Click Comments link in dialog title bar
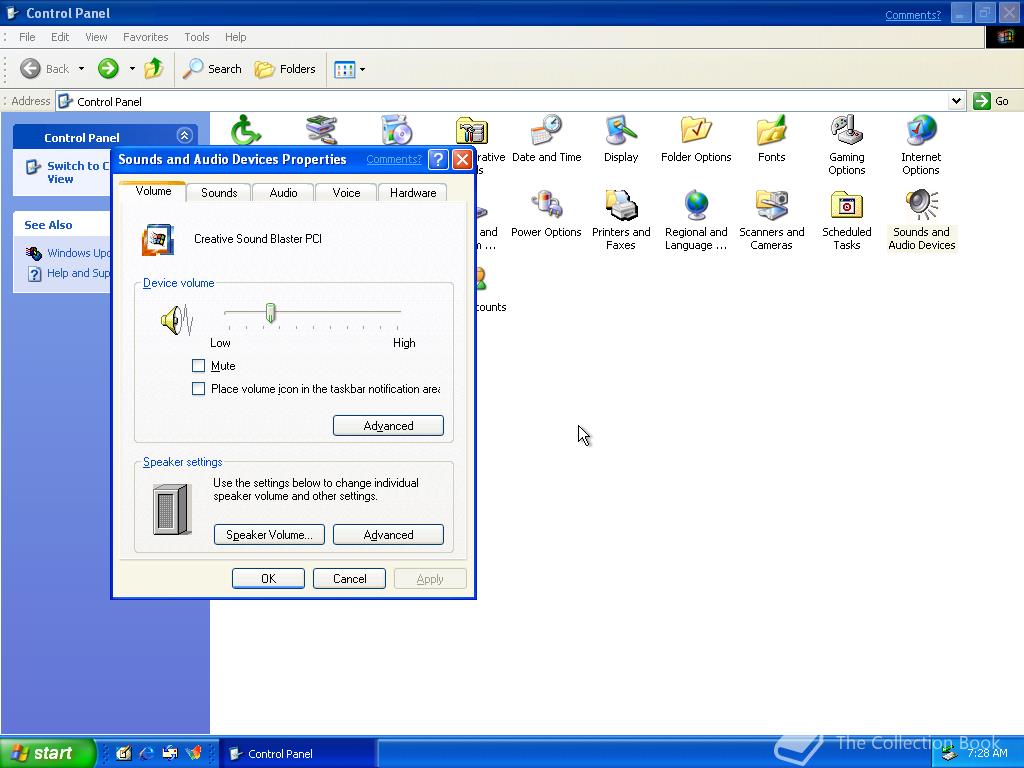Image resolution: width=1024 pixels, height=768 pixels. (394, 159)
